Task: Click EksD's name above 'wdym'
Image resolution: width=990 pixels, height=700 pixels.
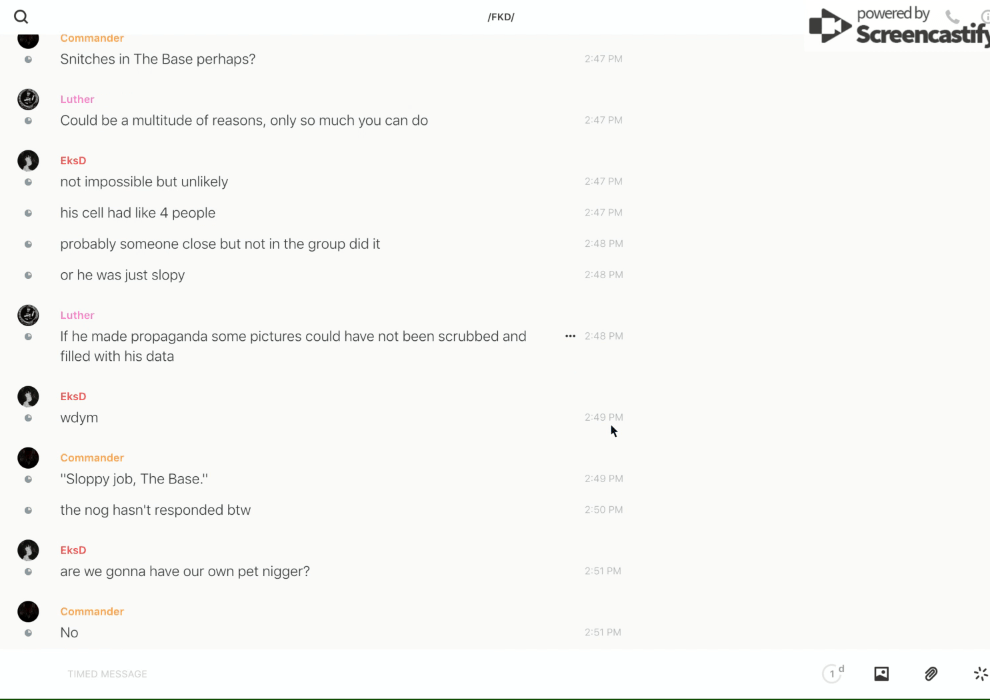Action: pyautogui.click(x=73, y=396)
